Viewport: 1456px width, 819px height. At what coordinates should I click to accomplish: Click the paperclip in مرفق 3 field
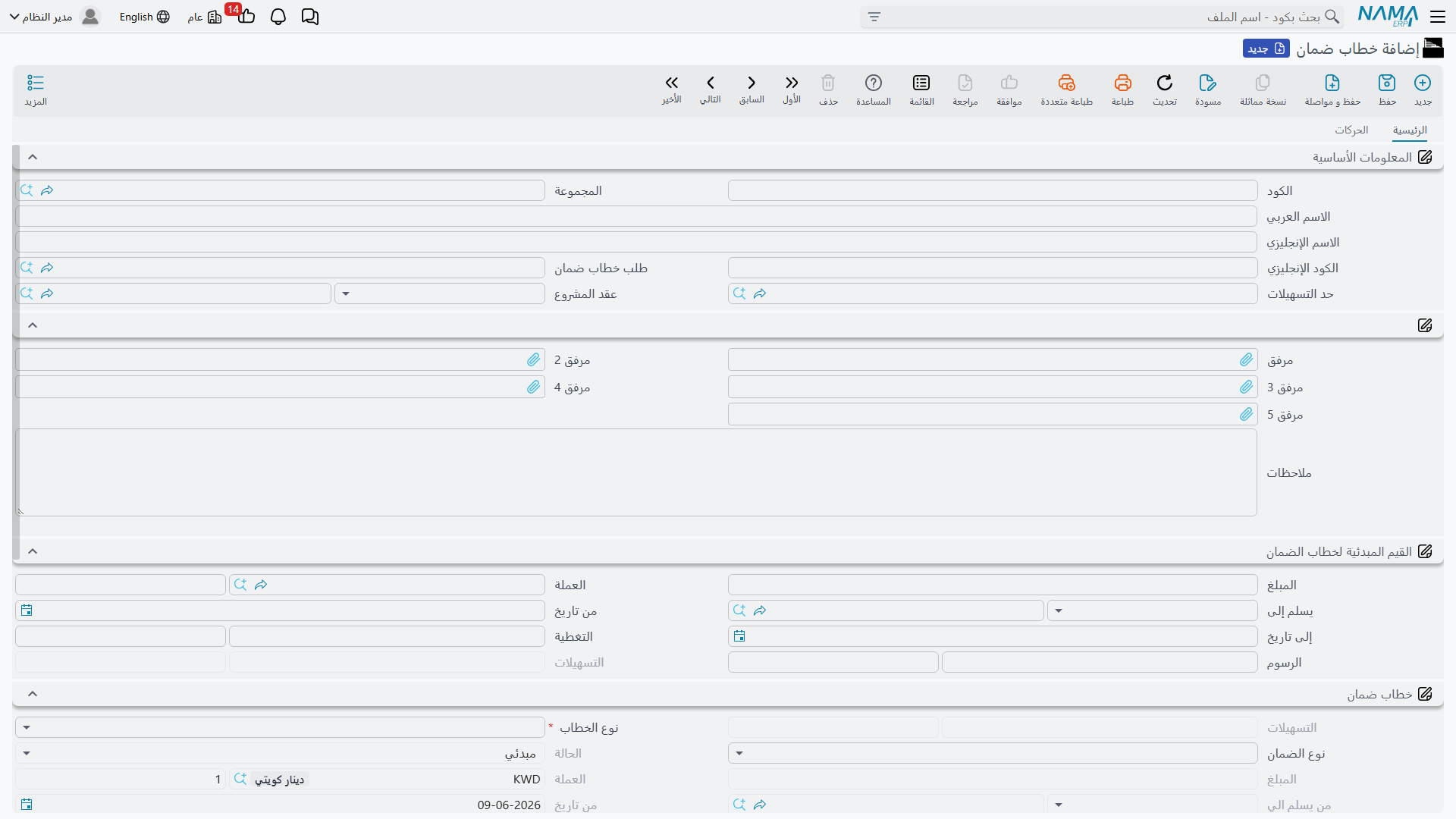pos(1247,387)
